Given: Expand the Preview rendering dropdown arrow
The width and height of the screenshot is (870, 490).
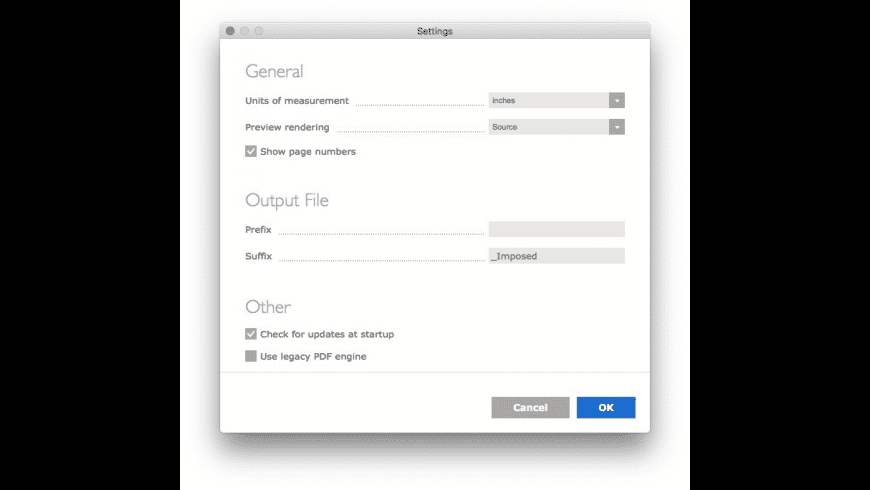Looking at the screenshot, I should (x=616, y=127).
